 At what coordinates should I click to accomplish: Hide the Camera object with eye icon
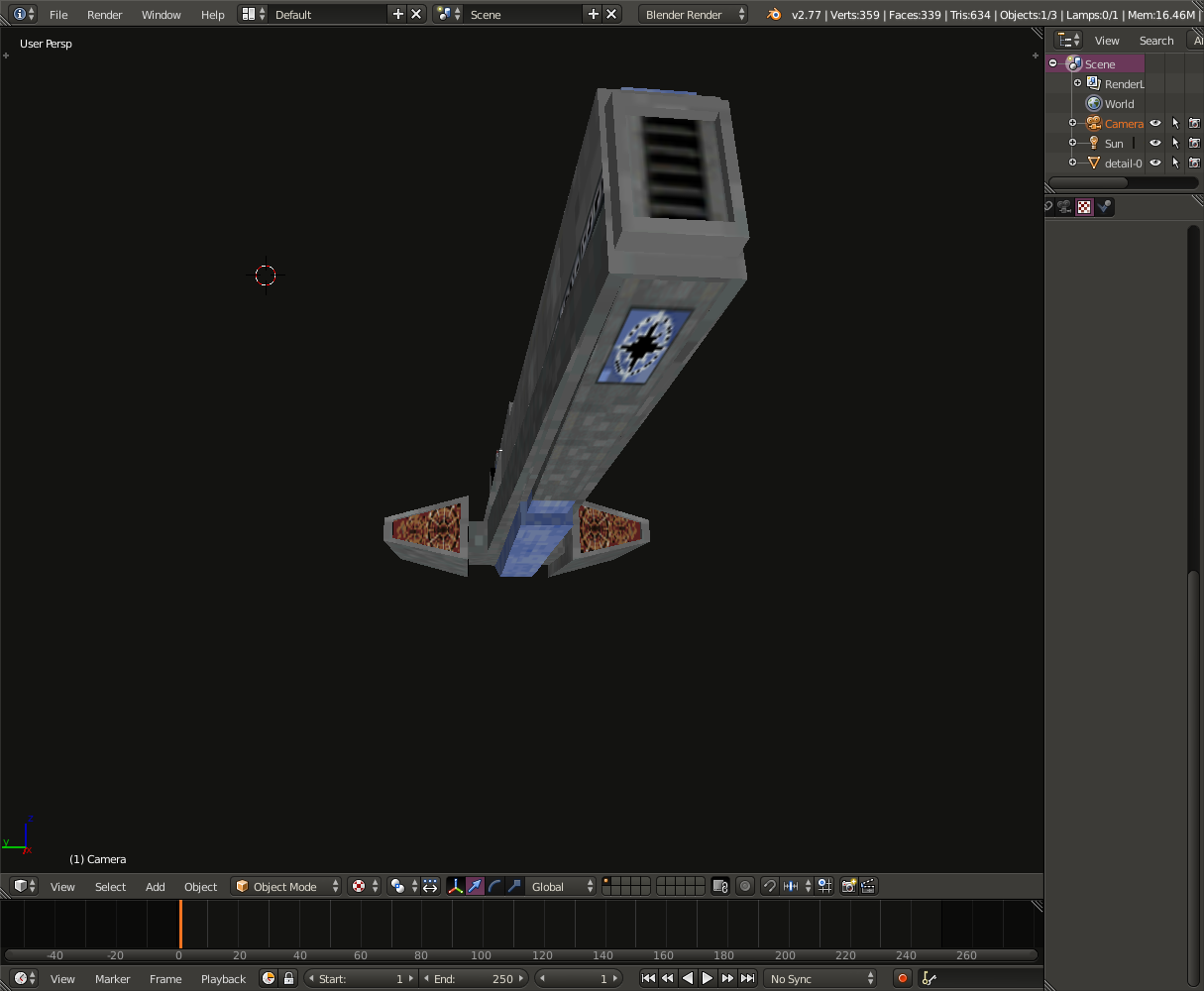(1155, 124)
